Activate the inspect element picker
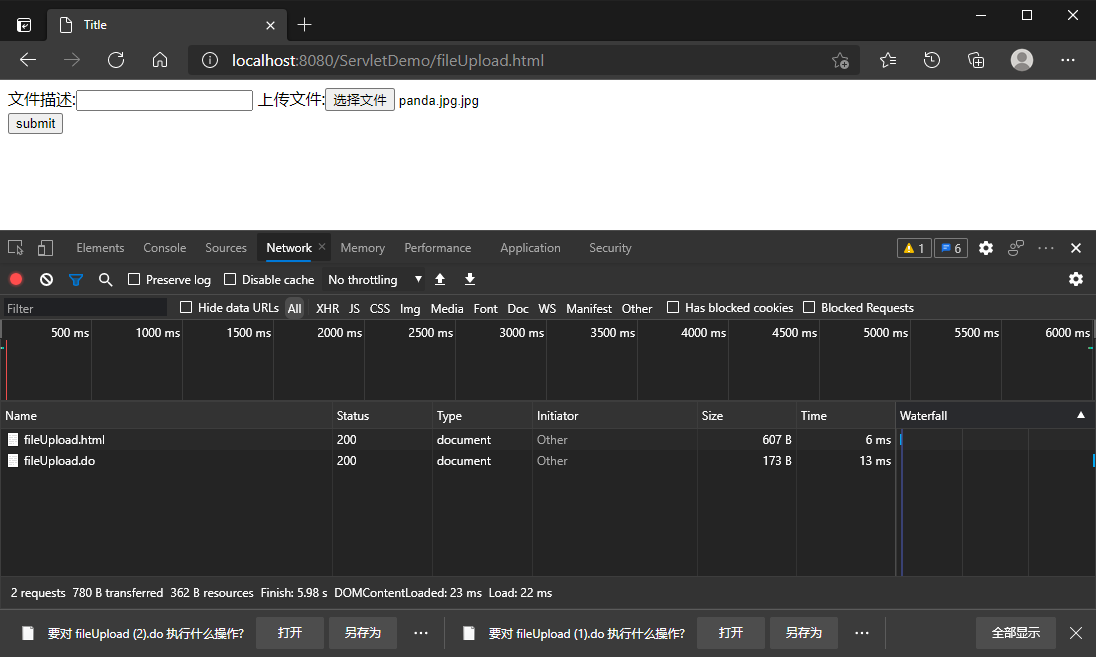The width and height of the screenshot is (1096, 657). (15, 247)
